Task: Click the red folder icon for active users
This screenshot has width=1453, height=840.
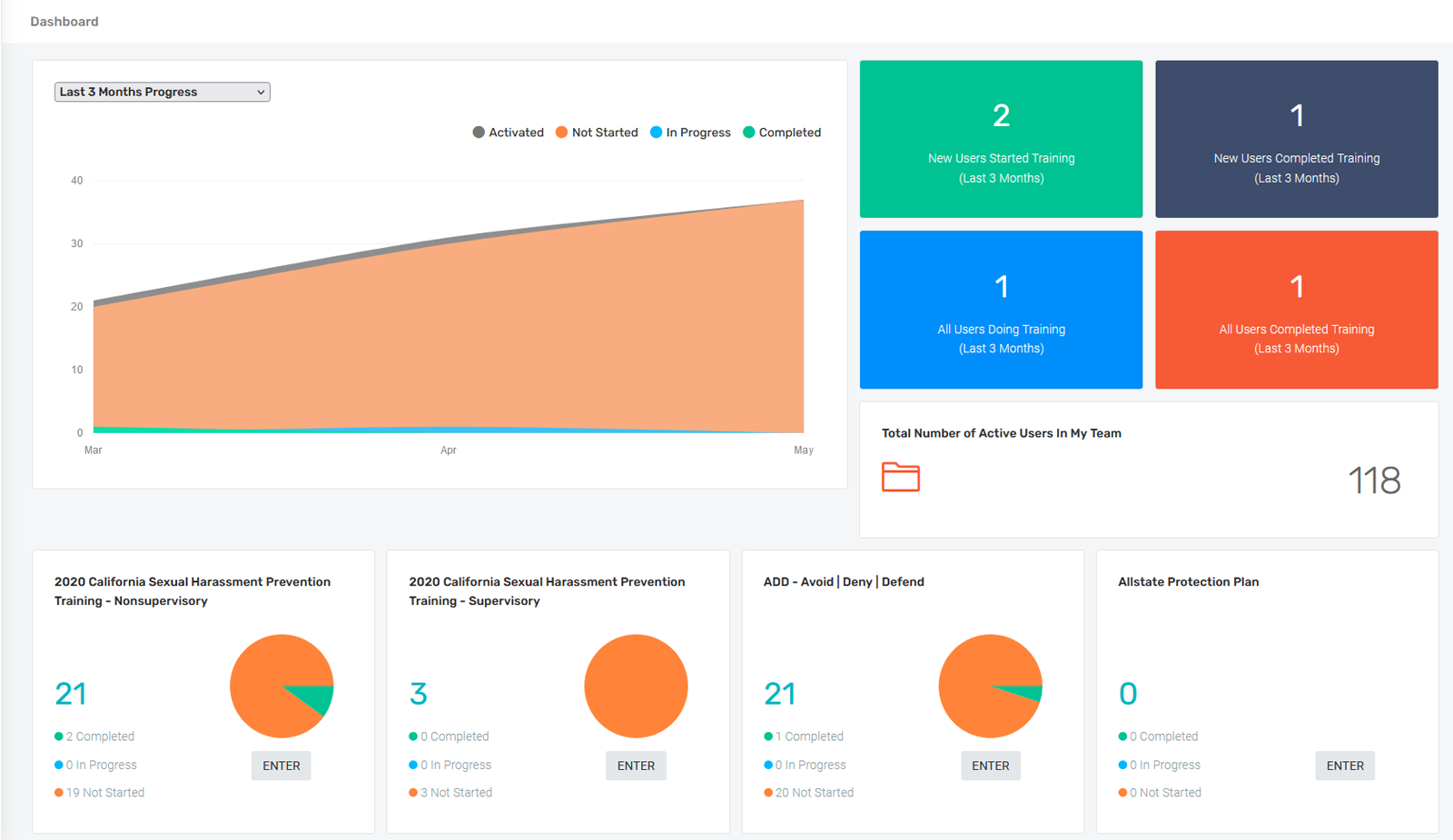Action: 900,477
